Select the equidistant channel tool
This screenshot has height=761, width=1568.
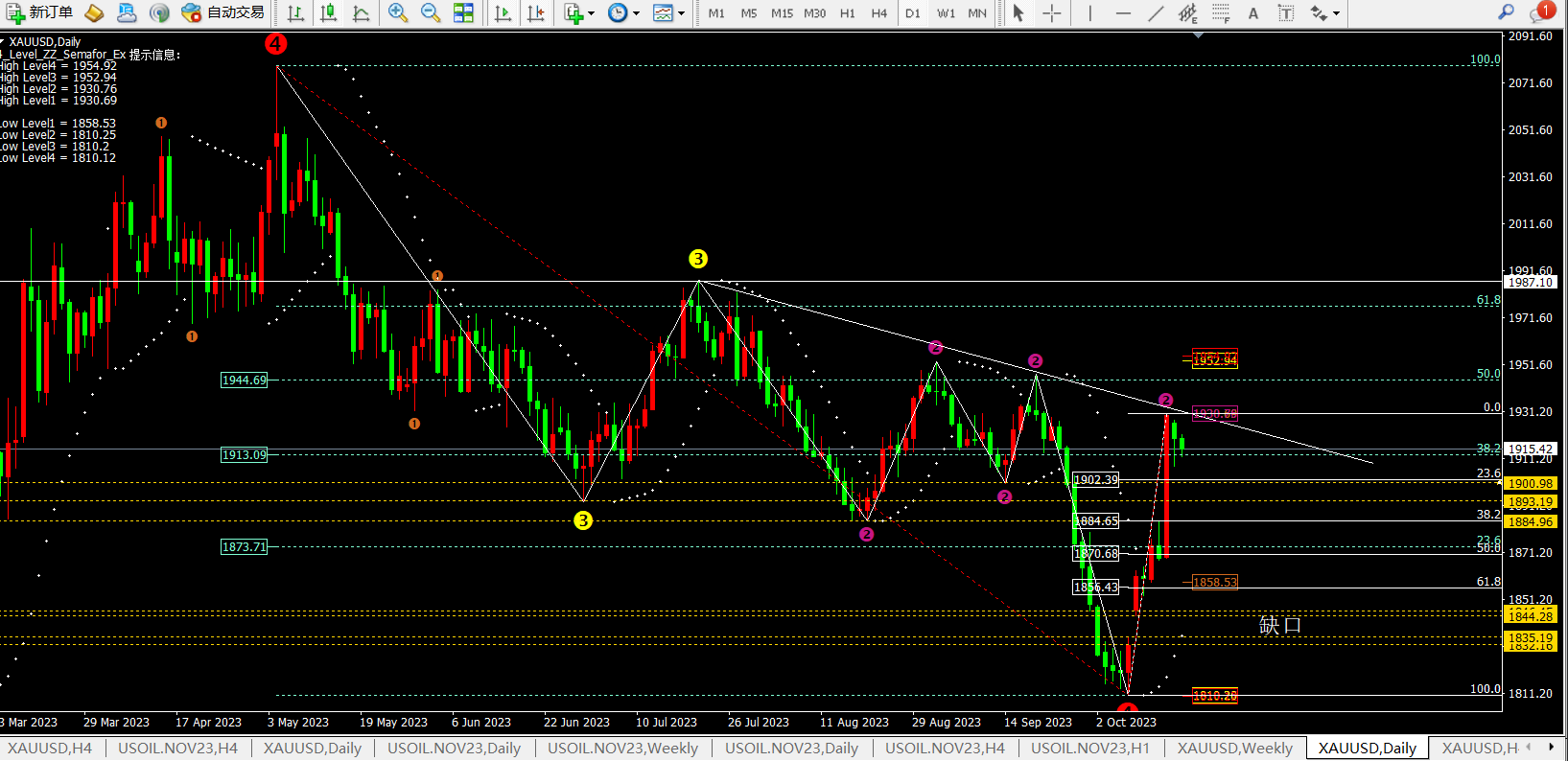tap(1187, 12)
